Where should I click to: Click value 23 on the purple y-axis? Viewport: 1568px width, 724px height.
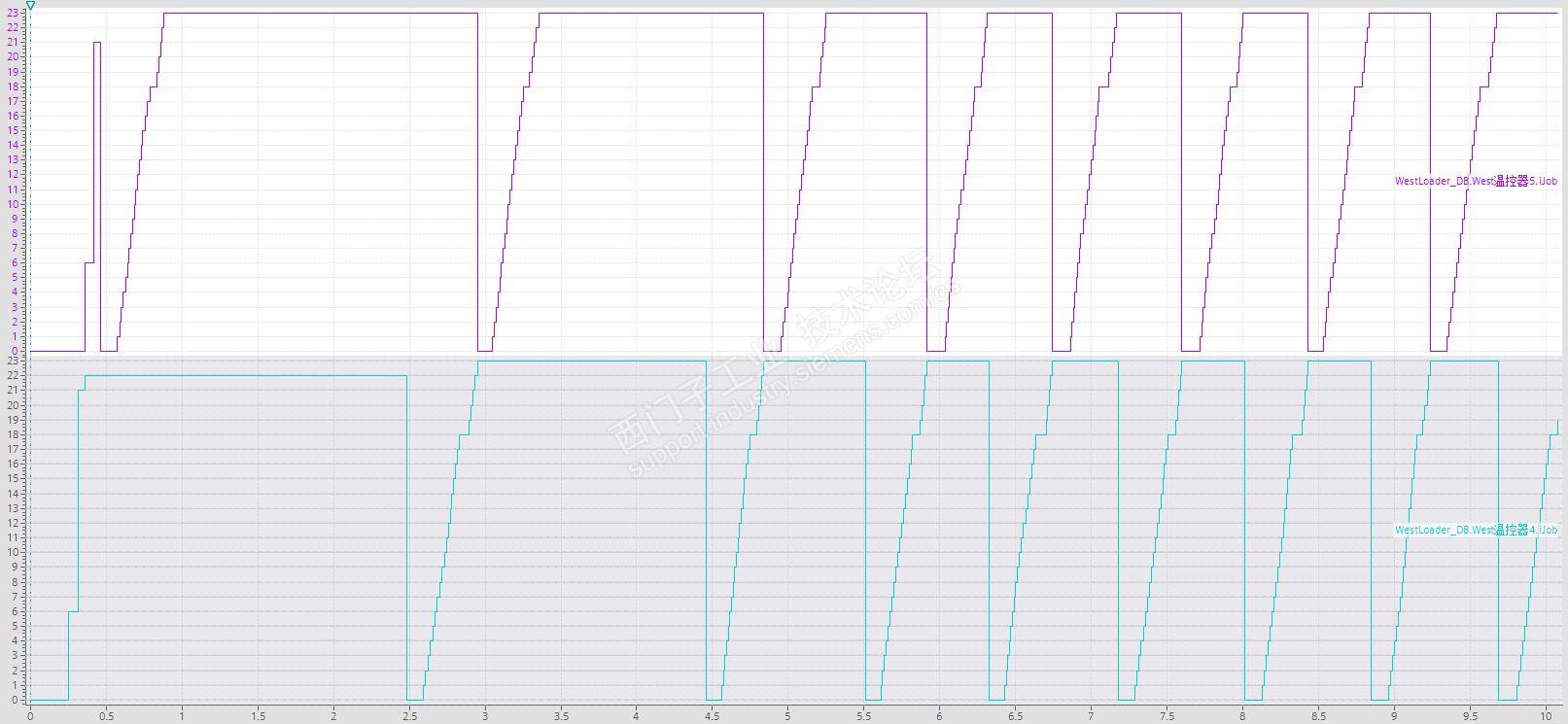point(13,13)
